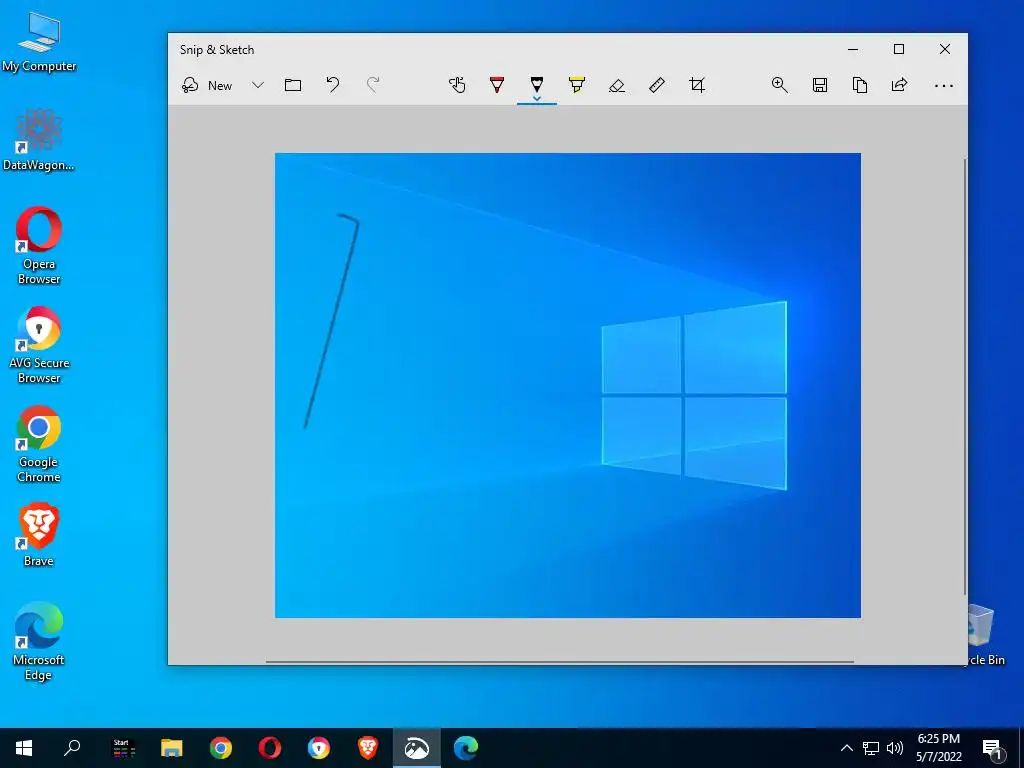Viewport: 1024px width, 768px height.
Task: Expand the New snip delay dropdown arrow
Action: (258, 85)
